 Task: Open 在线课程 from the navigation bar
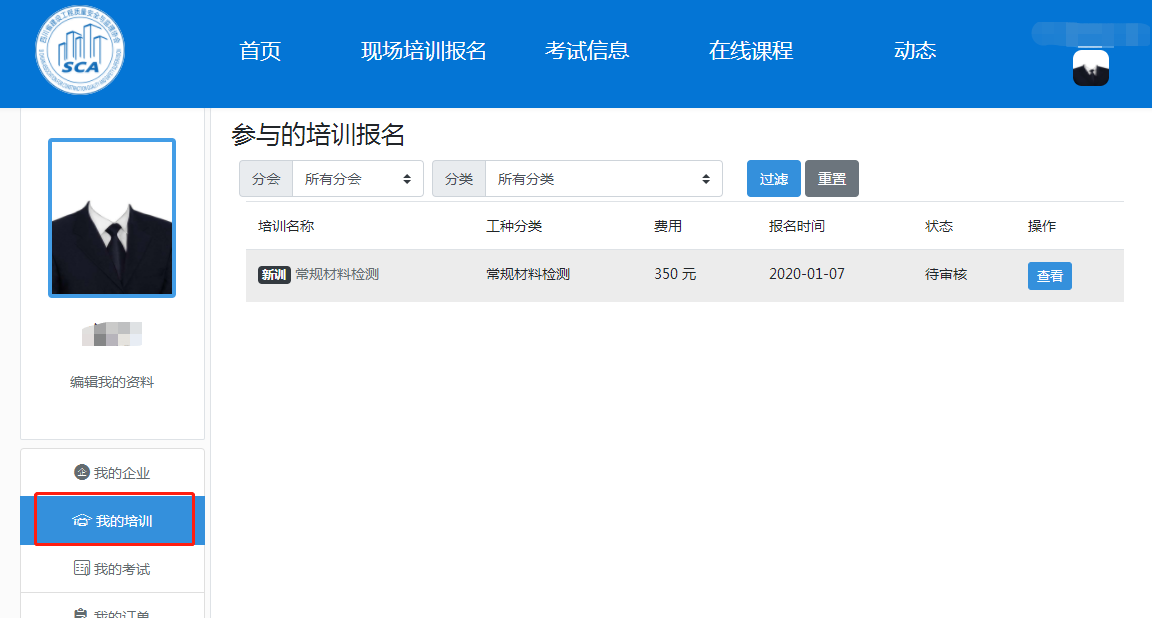pyautogui.click(x=751, y=51)
